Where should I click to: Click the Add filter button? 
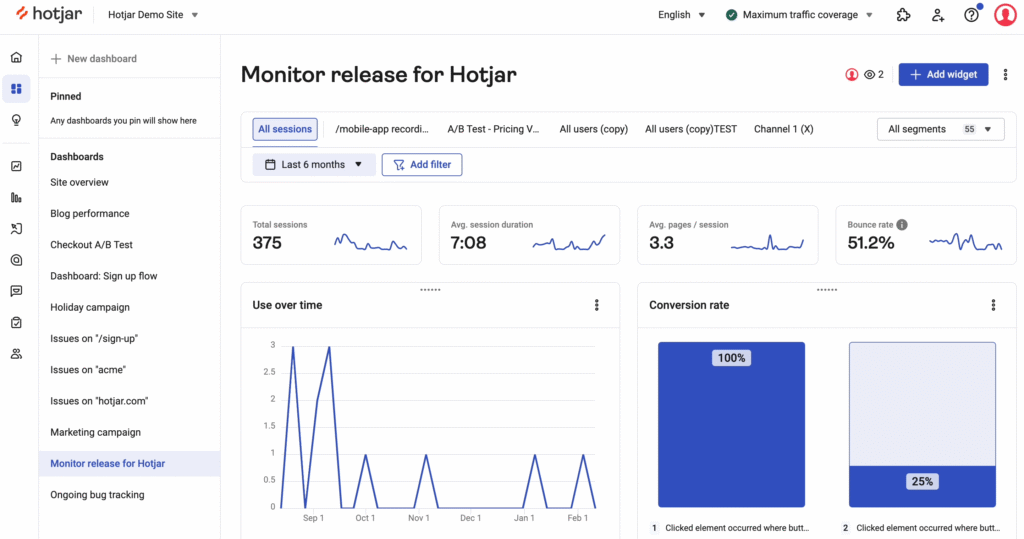point(422,165)
